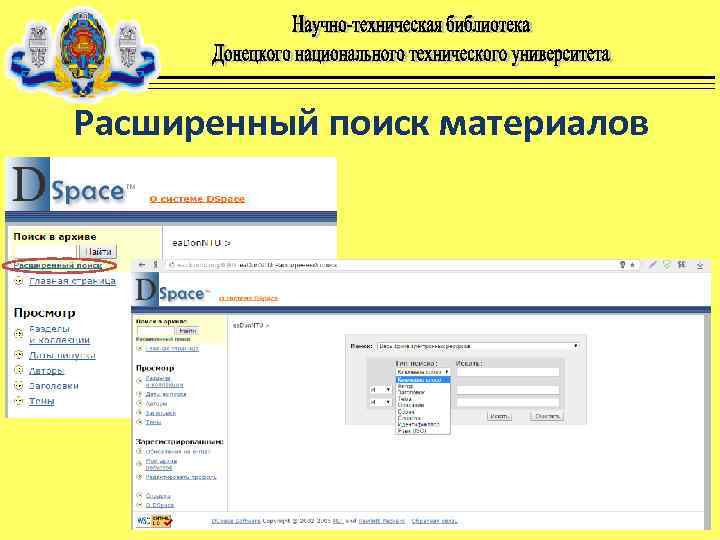Image resolution: width=720 pixels, height=540 pixels.
Task: Open 'Разделы и коллекции' in front window sidebar
Action: (164, 382)
